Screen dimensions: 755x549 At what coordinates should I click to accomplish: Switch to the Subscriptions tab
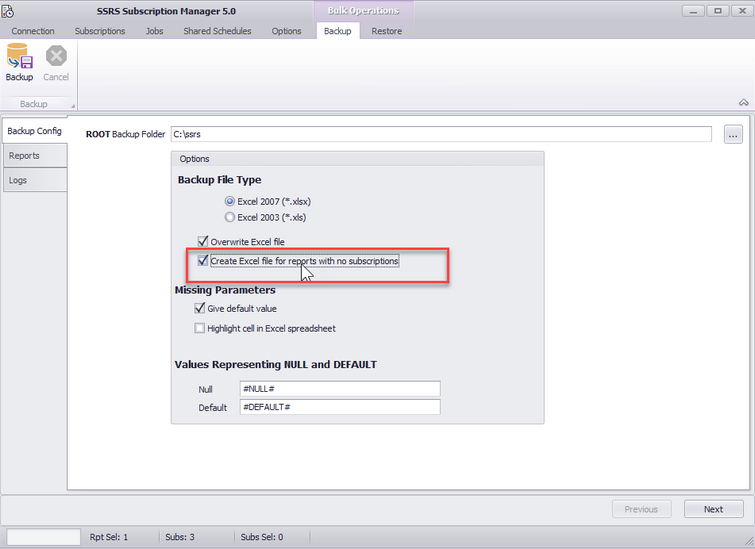[x=100, y=31]
